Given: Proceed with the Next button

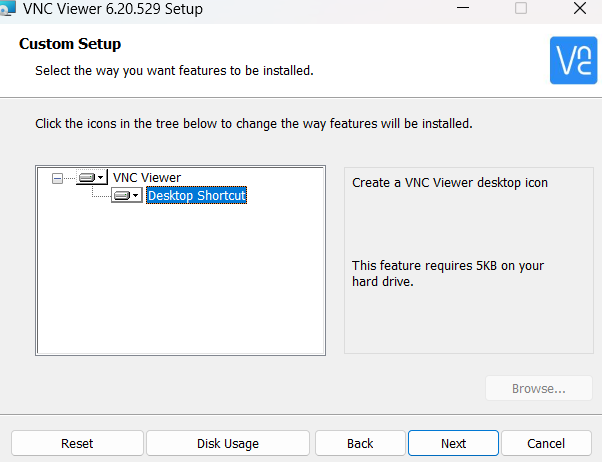Looking at the screenshot, I should click(x=453, y=443).
